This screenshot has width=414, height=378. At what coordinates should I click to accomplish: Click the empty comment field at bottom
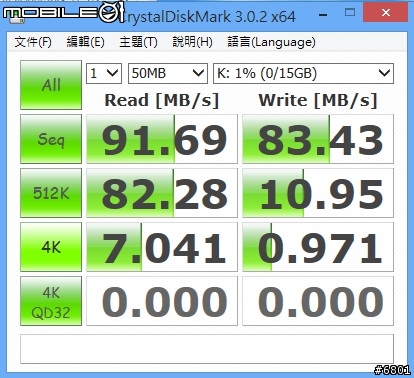(207, 349)
